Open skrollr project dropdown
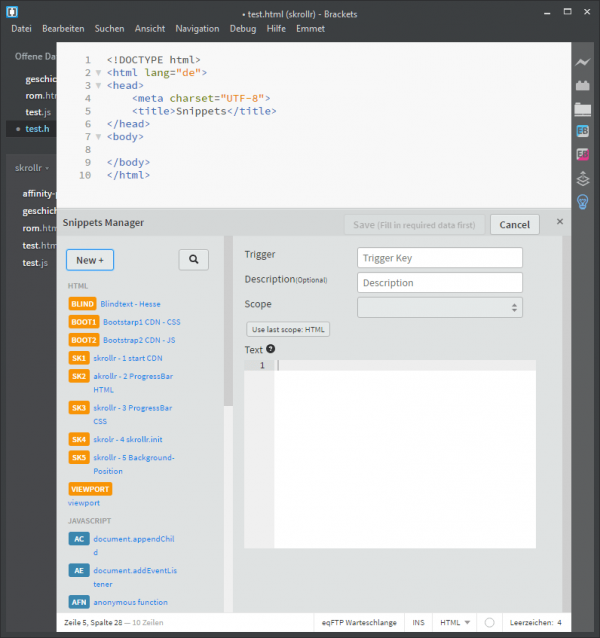 pyautogui.click(x=32, y=168)
